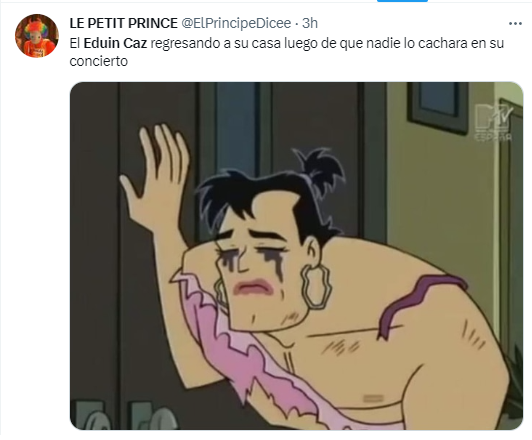
Task: Click the character's hair bun
Action: 319,170
